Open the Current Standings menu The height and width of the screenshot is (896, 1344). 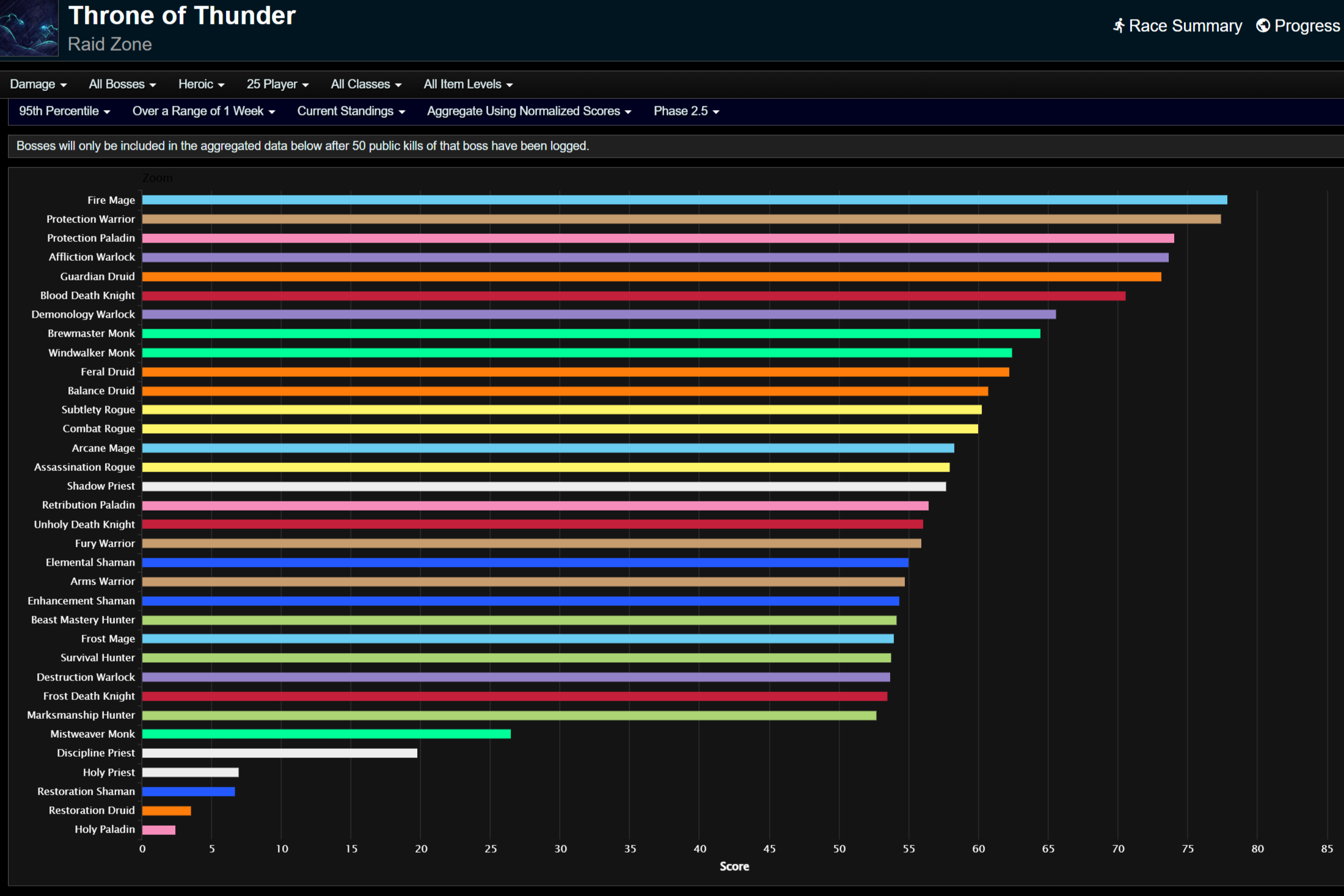pyautogui.click(x=351, y=111)
